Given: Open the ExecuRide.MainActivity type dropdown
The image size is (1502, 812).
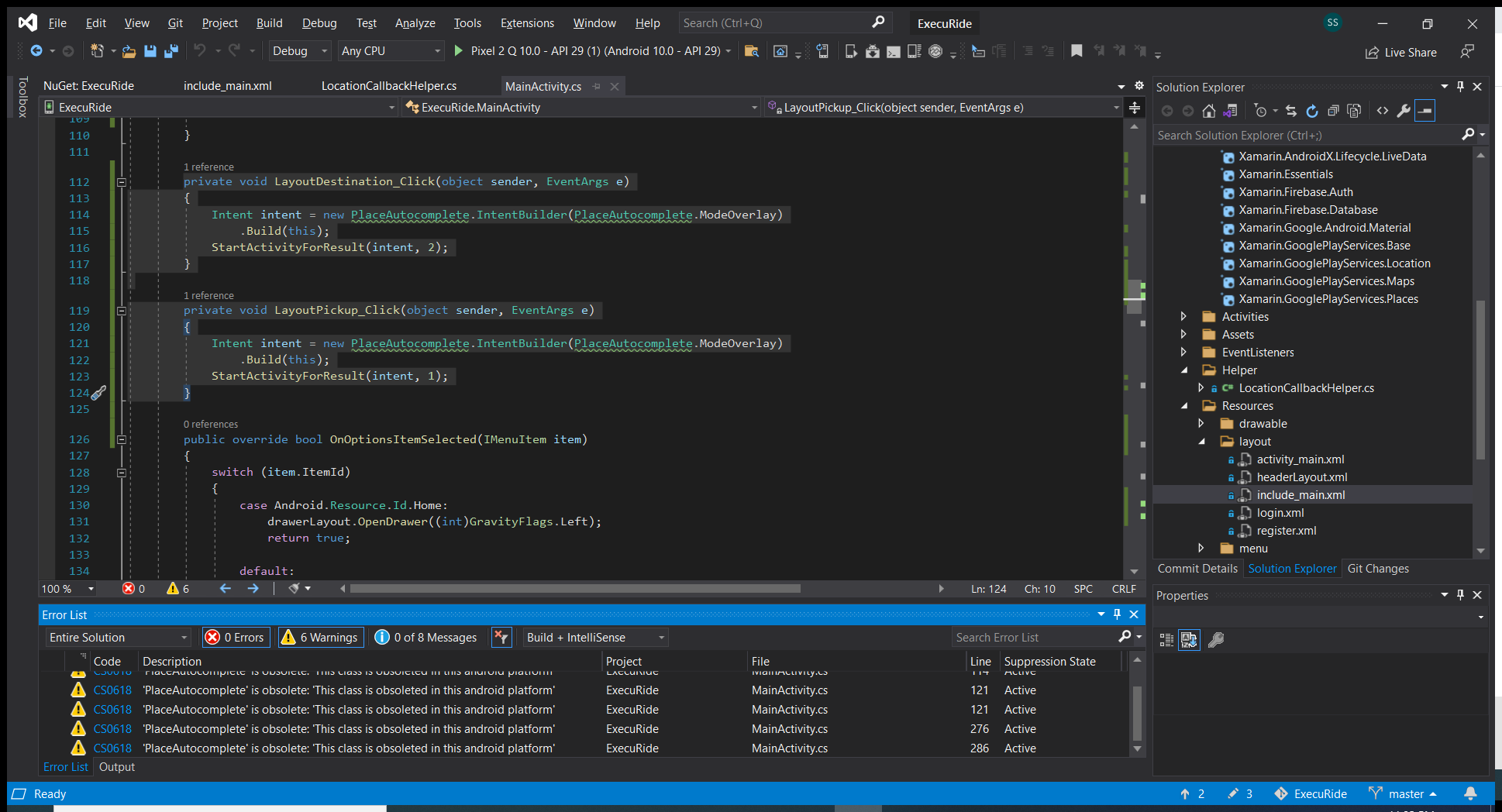Looking at the screenshot, I should pyautogui.click(x=582, y=108).
